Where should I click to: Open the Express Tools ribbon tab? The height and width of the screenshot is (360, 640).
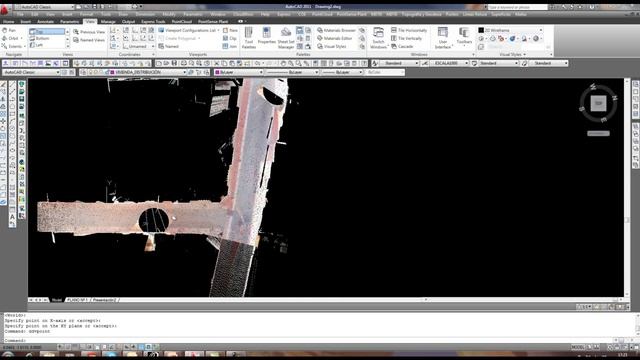[x=153, y=22]
